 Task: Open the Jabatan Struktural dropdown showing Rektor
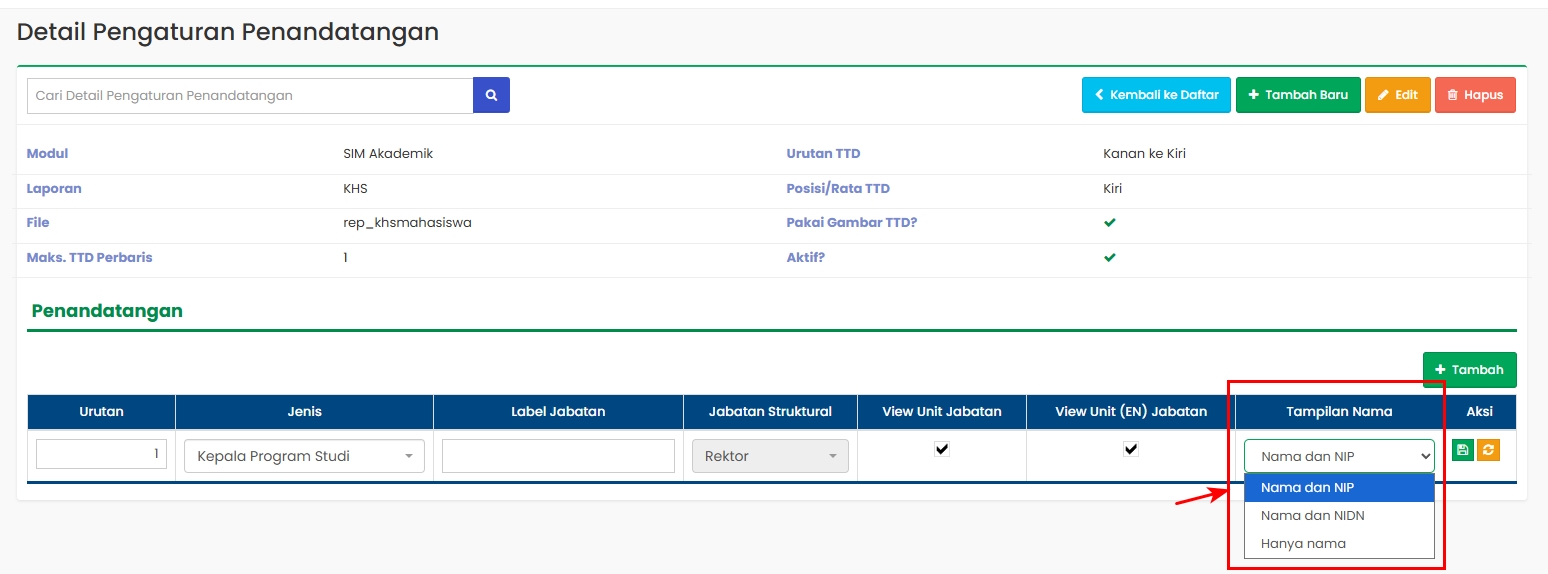[770, 456]
